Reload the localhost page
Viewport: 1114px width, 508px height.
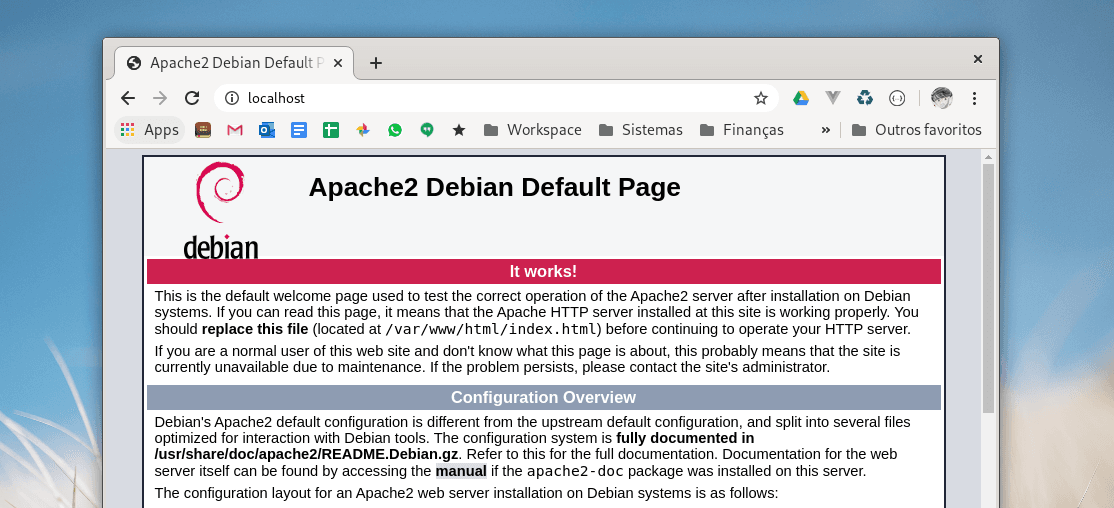192,98
